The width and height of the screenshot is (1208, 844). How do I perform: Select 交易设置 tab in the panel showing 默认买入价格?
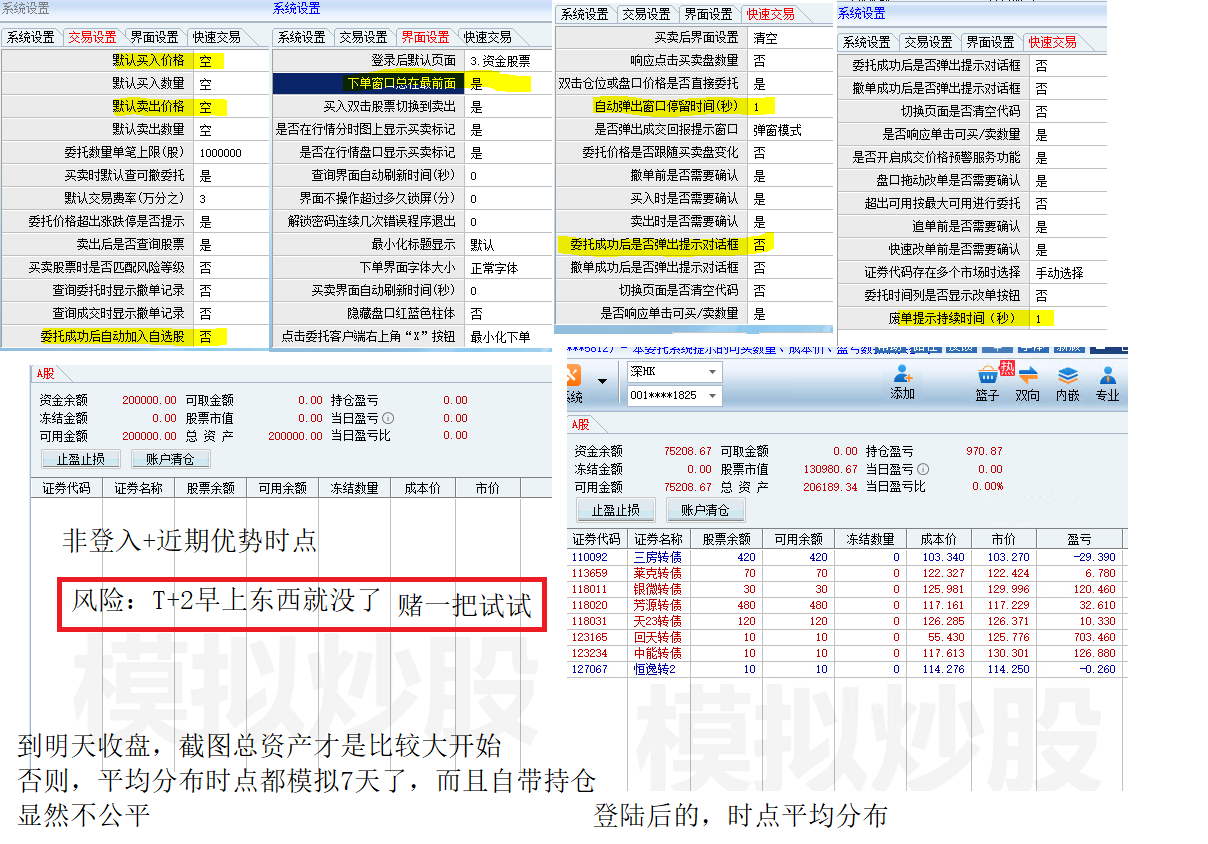point(92,37)
